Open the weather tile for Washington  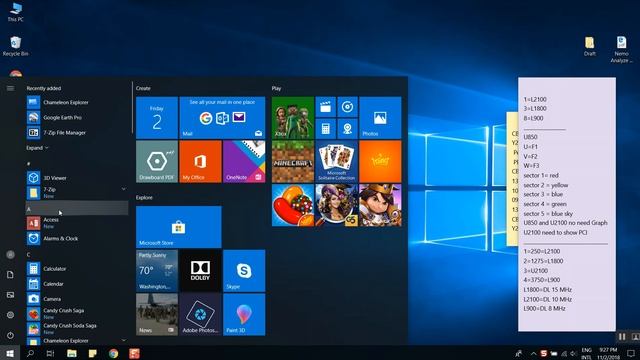tap(157, 271)
